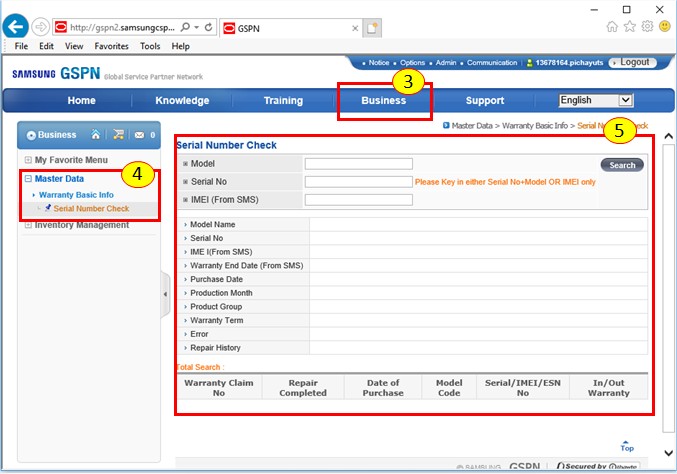Click the scrollbar down arrow
Image resolution: width=677 pixels, height=474 pixels.
click(668, 453)
